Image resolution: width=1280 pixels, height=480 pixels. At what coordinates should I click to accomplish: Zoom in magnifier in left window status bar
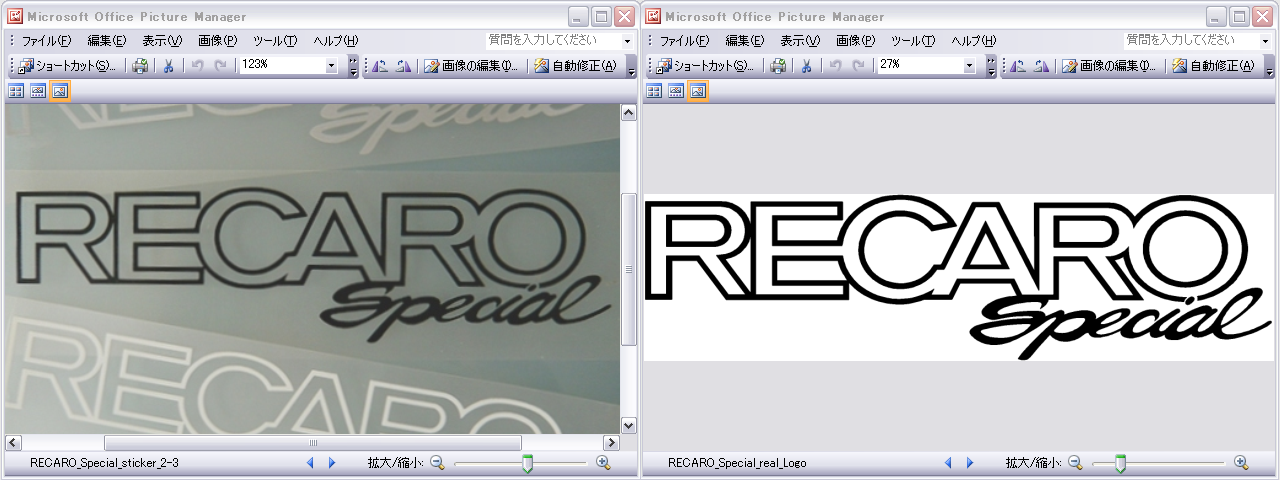[x=603, y=463]
